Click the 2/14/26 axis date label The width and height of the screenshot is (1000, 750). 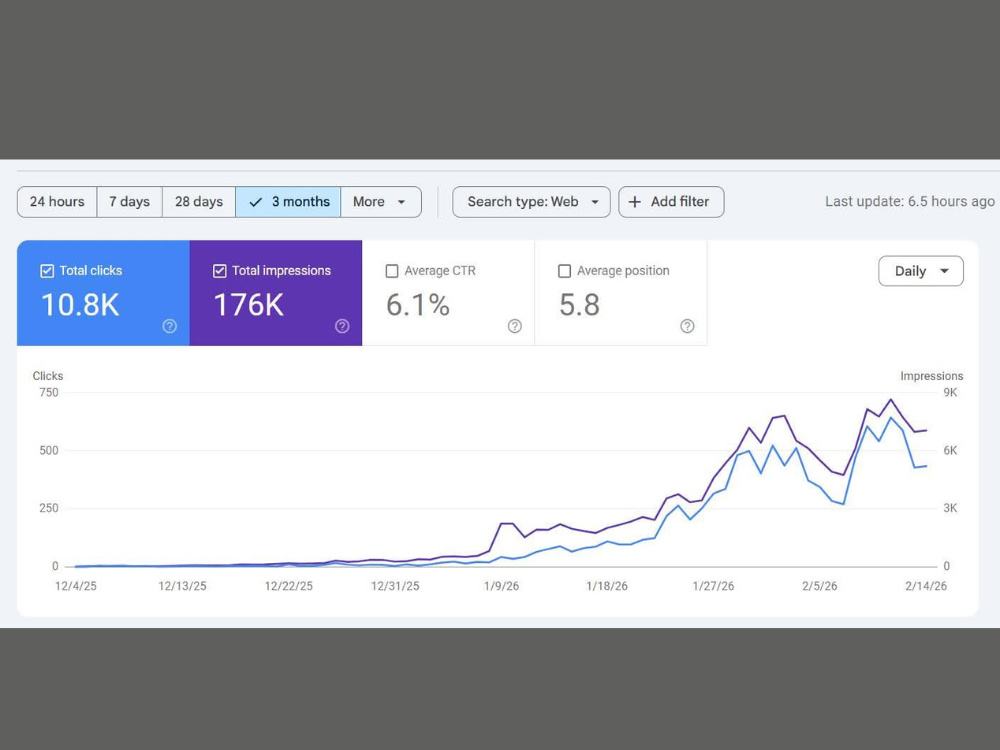(926, 586)
